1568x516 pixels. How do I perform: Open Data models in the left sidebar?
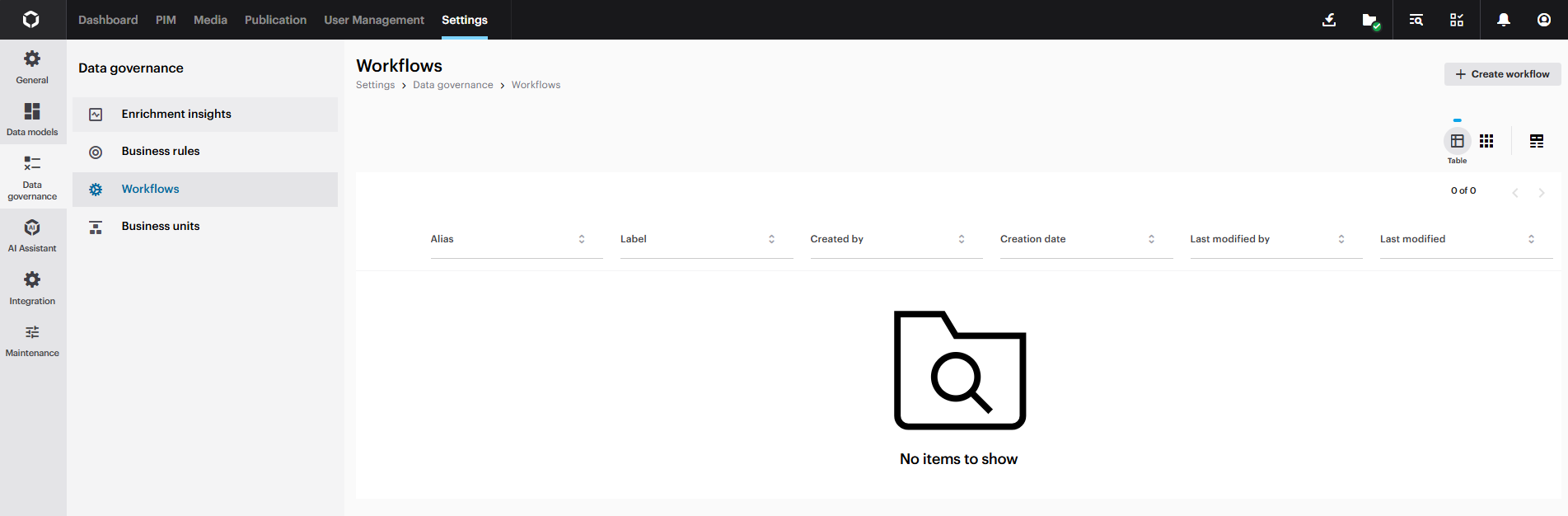click(32, 120)
